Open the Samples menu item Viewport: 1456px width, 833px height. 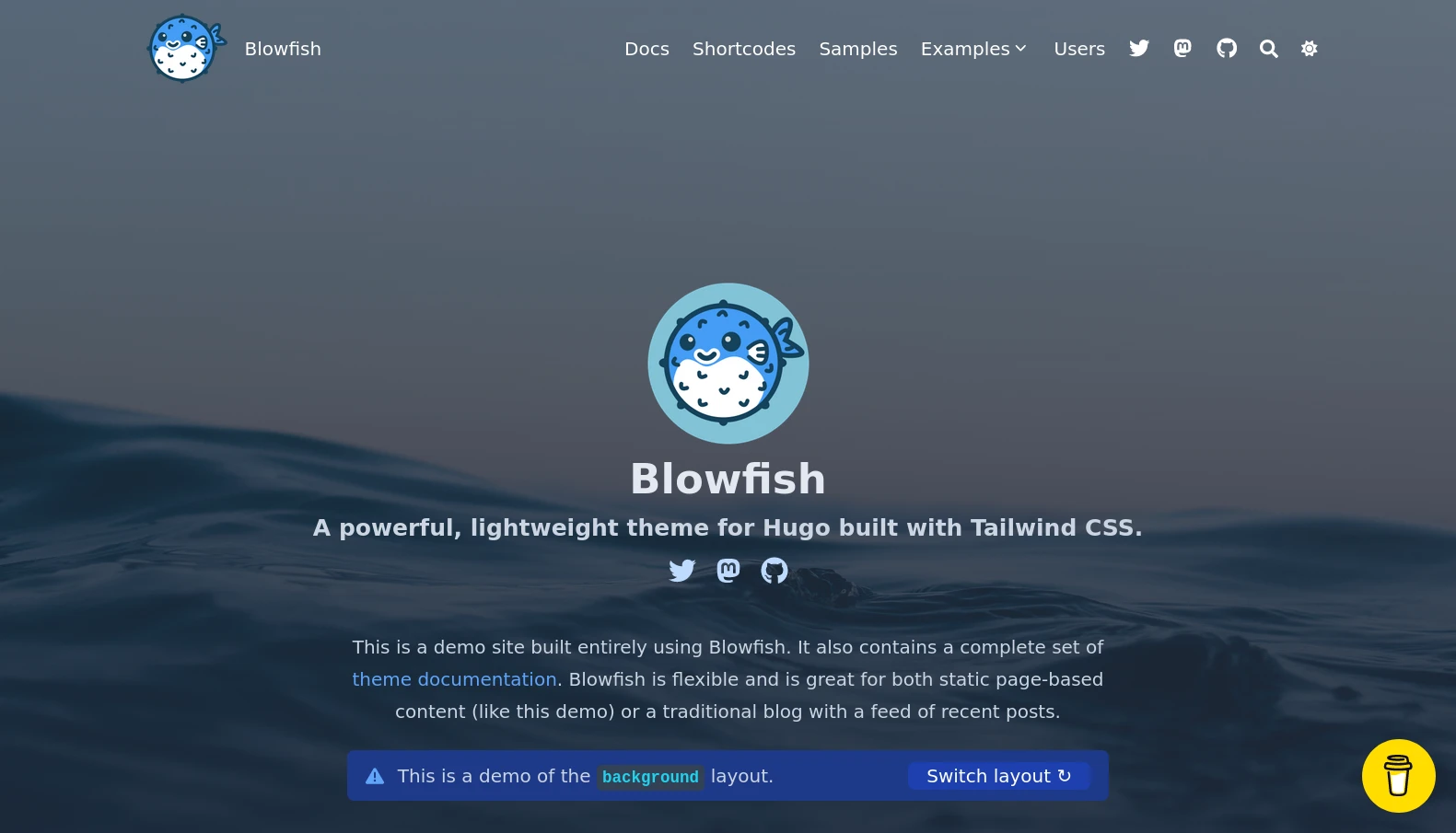[858, 49]
